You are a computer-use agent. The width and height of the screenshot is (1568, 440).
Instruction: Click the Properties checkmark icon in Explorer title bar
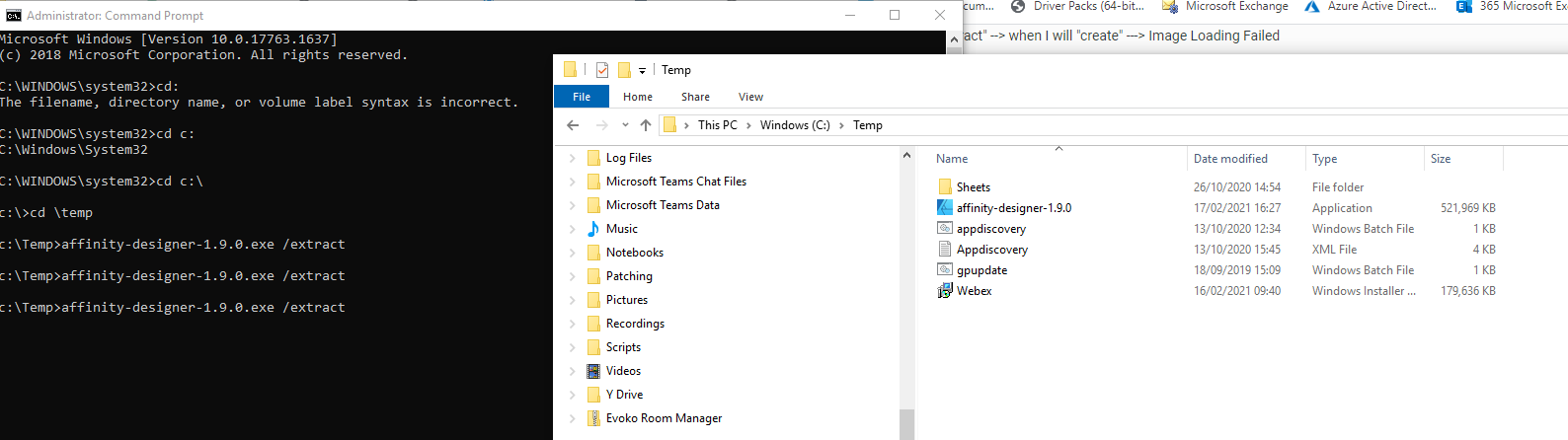602,70
